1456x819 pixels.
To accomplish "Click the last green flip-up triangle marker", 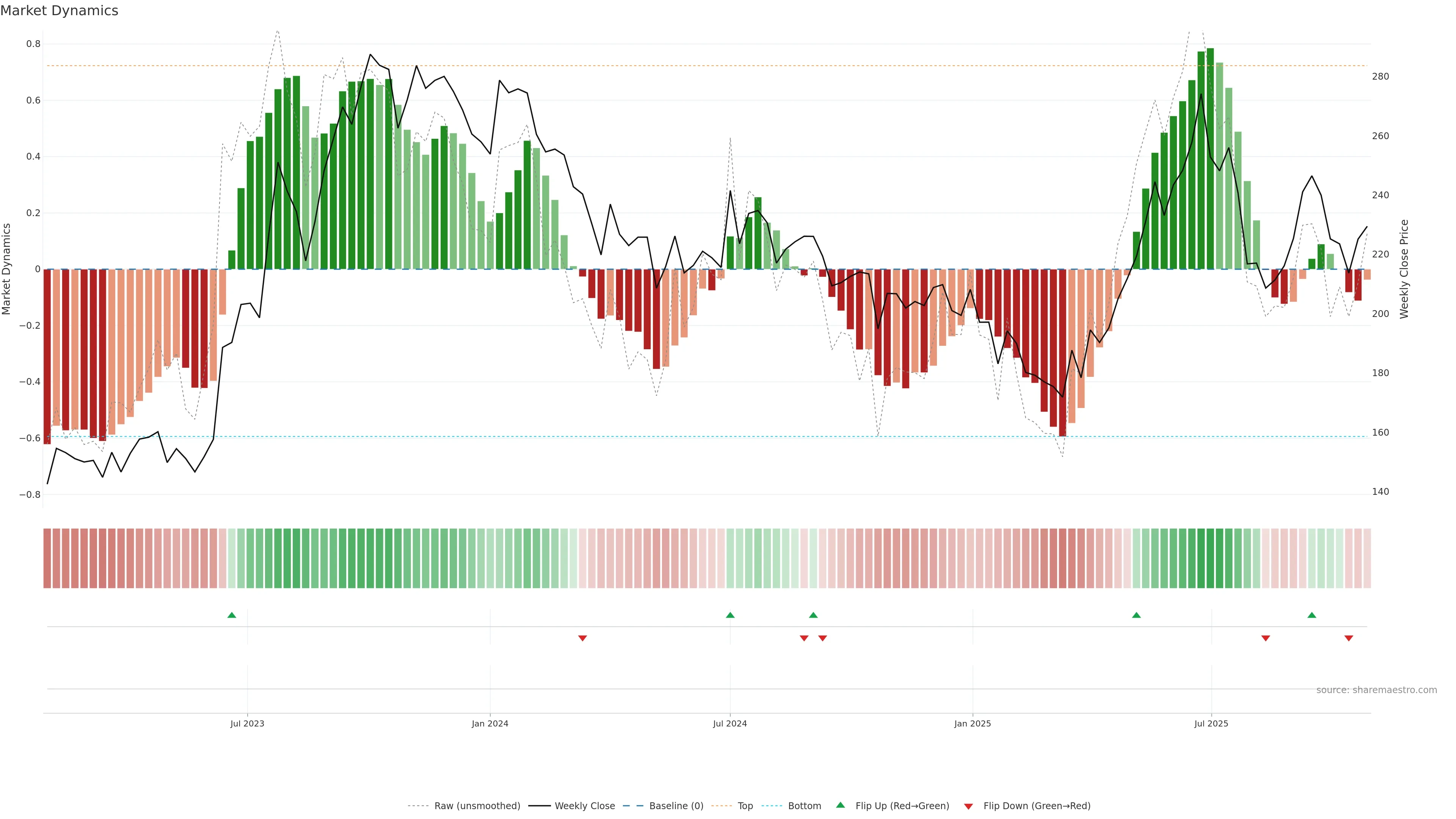I will pos(1312,615).
